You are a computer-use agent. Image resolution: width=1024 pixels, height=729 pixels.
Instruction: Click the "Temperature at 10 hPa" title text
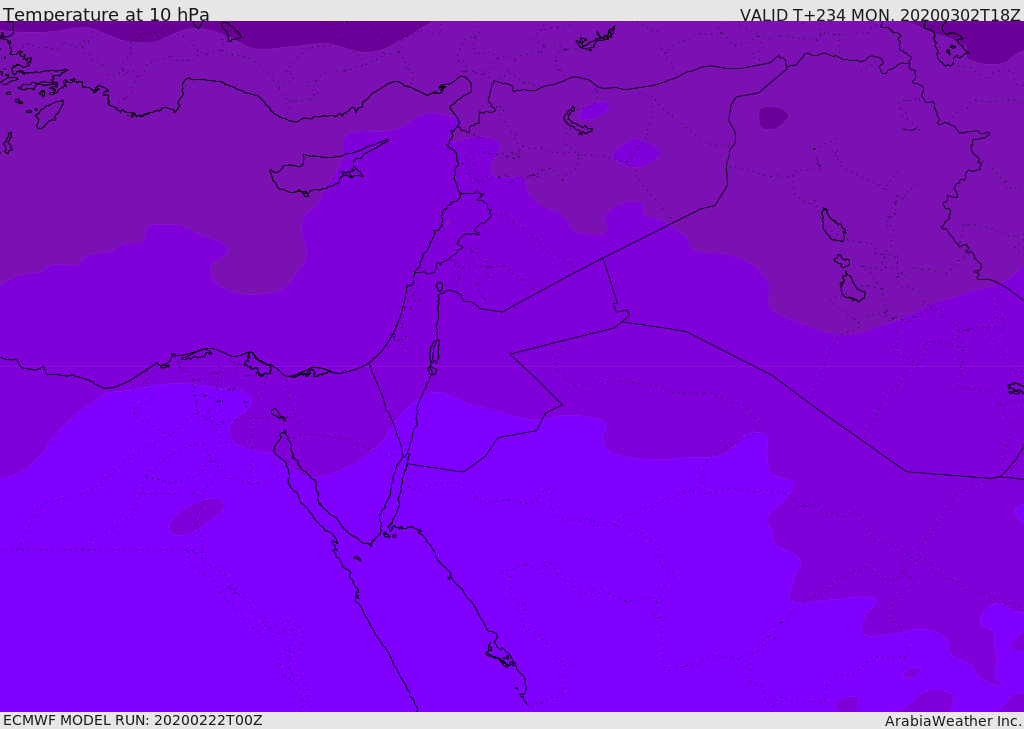point(106,14)
